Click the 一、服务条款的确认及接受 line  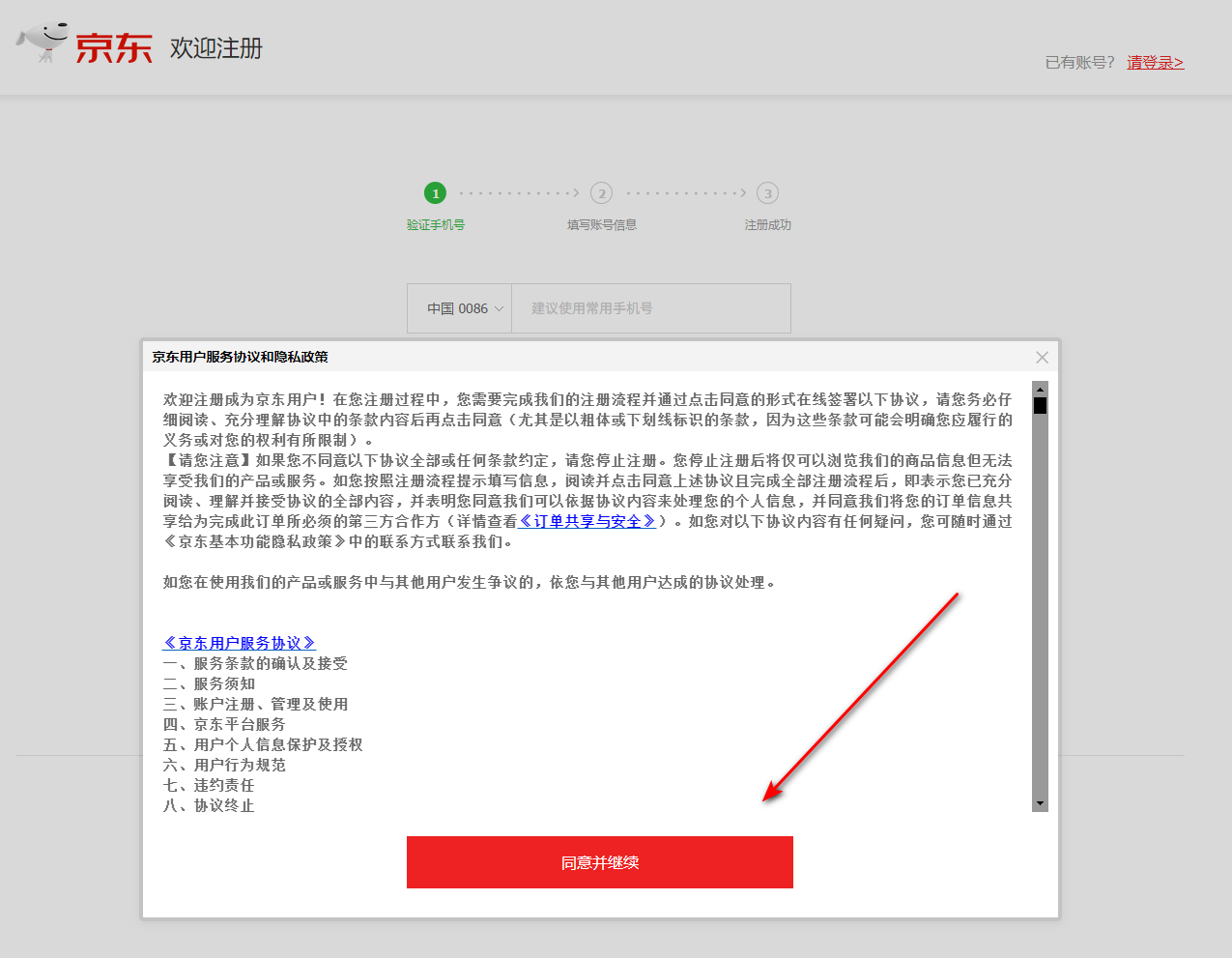[x=255, y=663]
